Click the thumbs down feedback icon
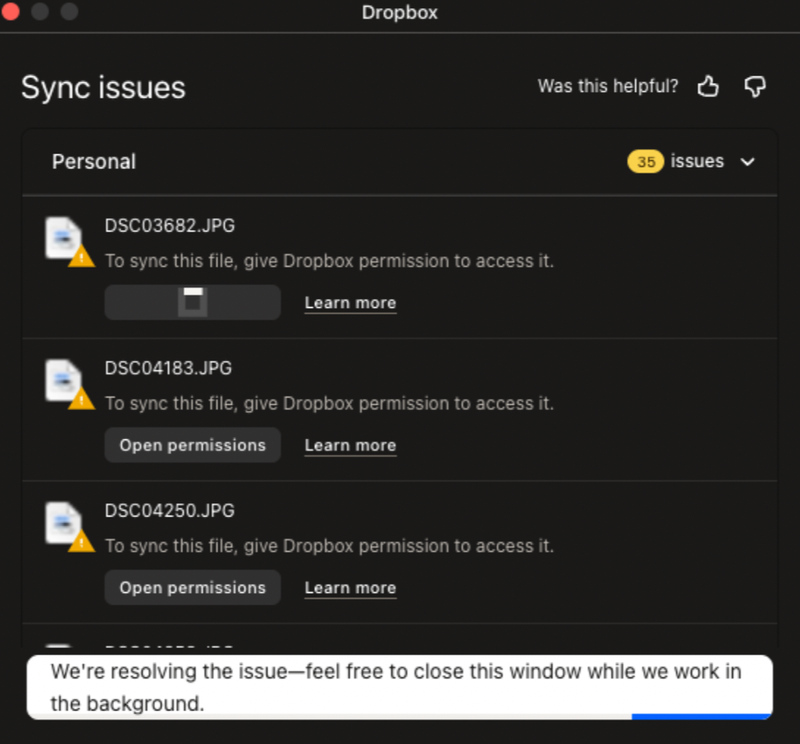The width and height of the screenshot is (800, 744). tap(755, 87)
